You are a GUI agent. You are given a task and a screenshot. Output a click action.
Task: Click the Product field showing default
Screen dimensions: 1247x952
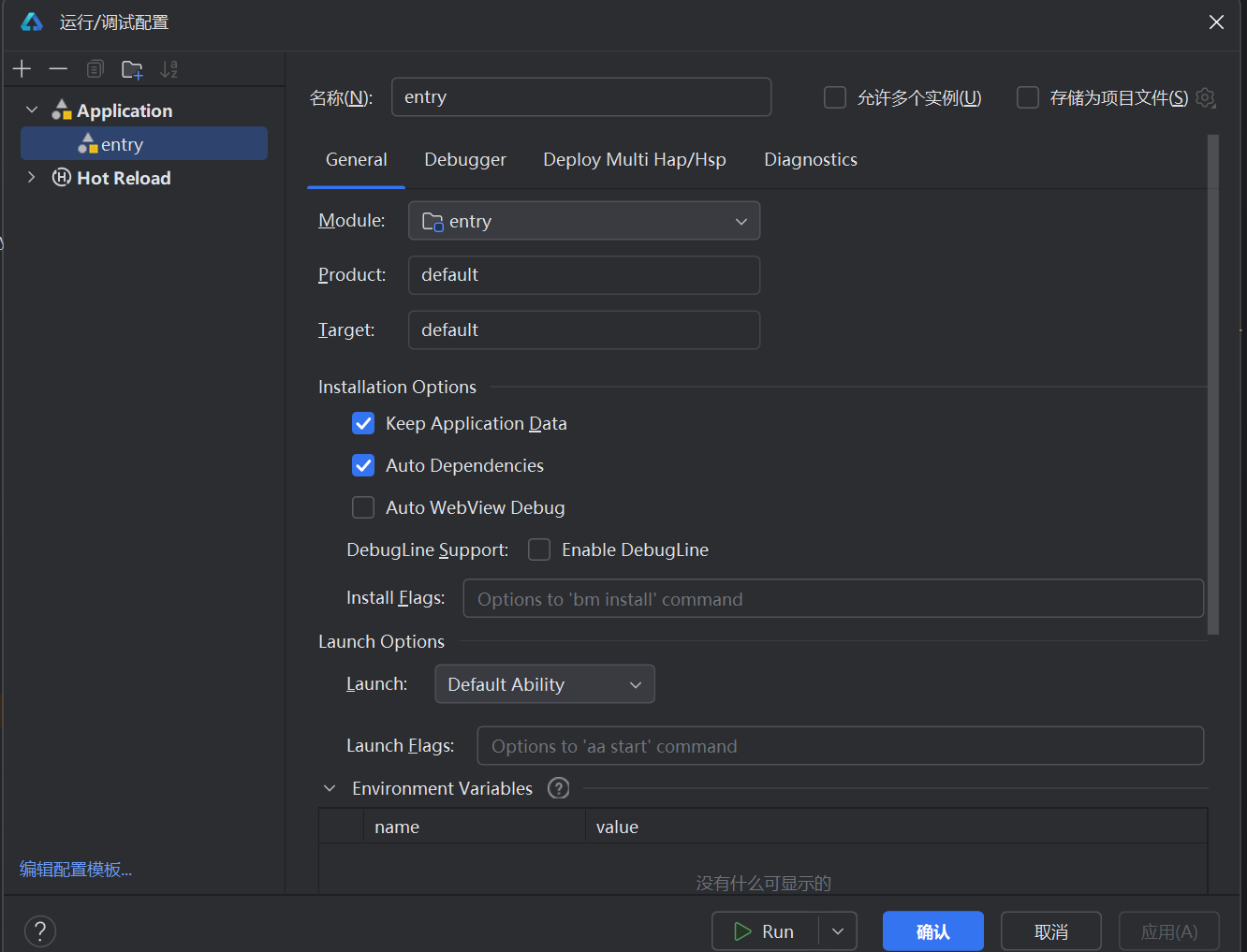coord(584,275)
